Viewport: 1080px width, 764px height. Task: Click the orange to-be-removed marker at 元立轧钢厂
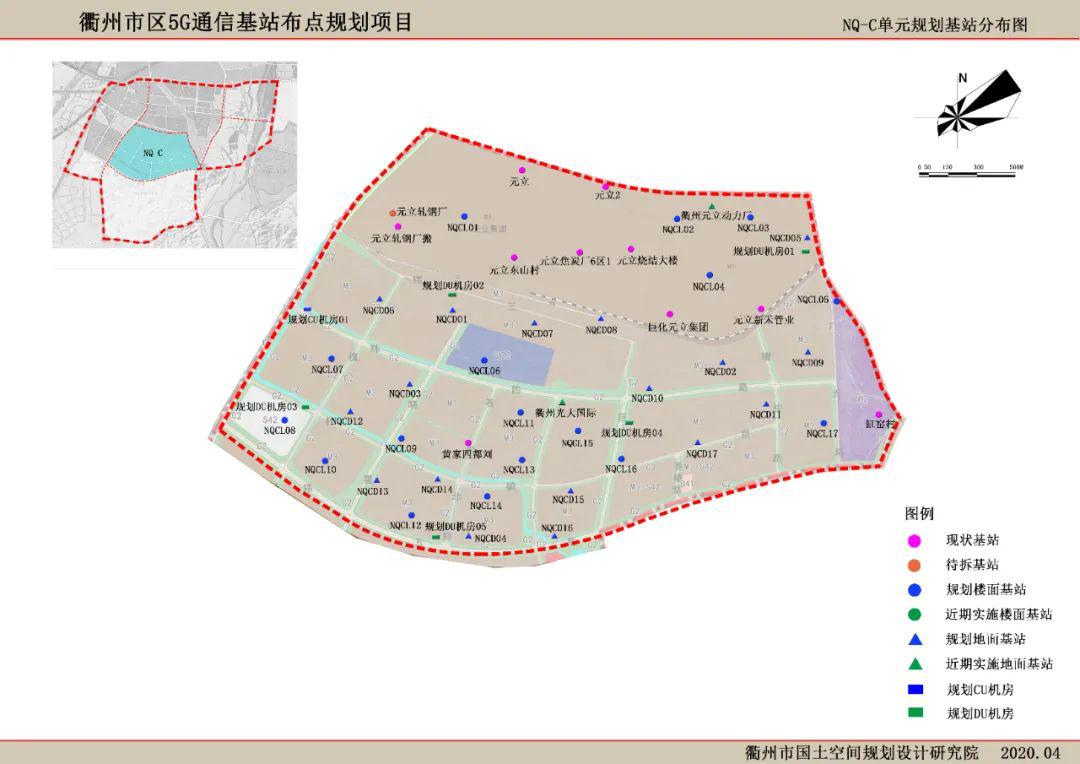pos(393,213)
